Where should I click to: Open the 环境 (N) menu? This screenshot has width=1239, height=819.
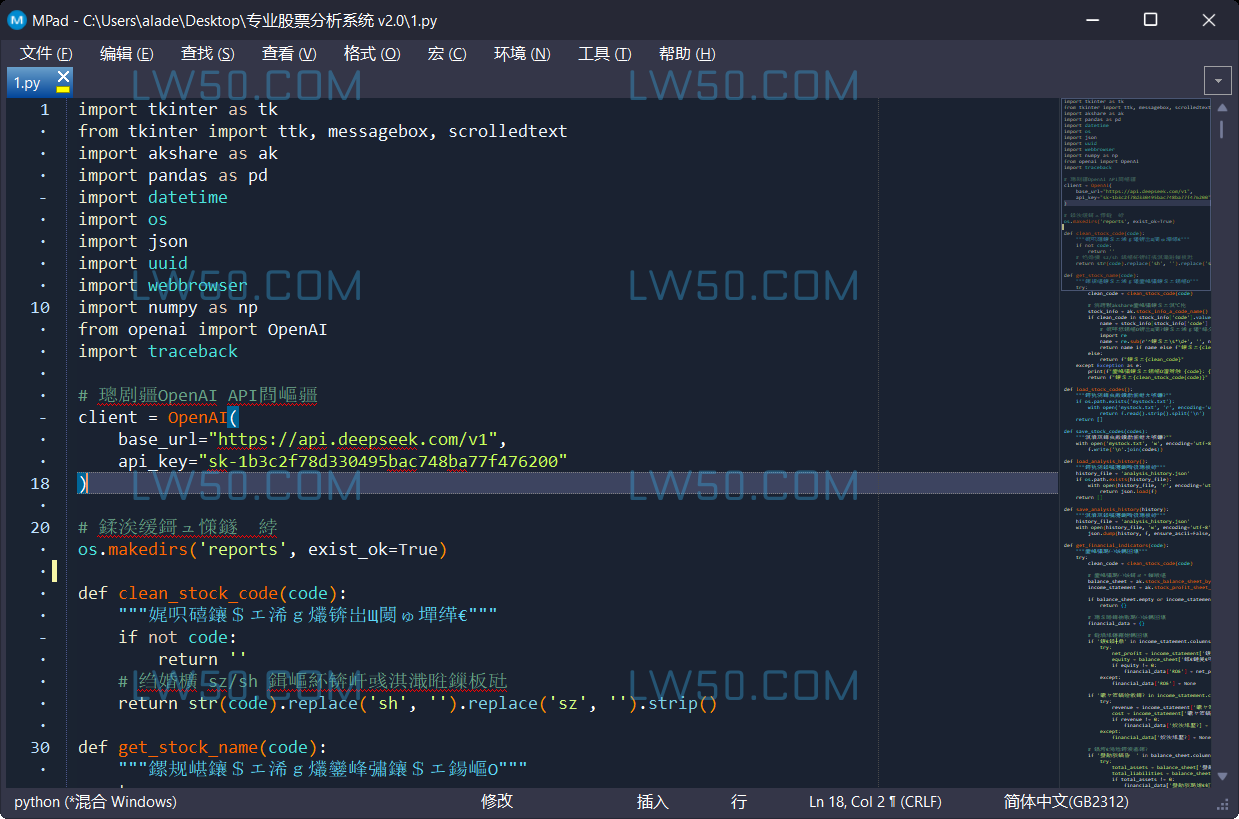[x=521, y=54]
